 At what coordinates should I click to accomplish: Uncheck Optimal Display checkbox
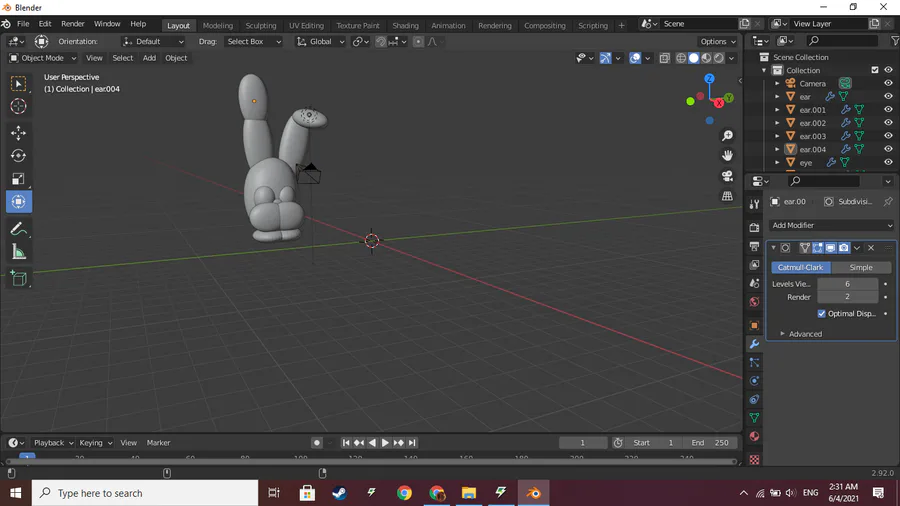pos(821,313)
